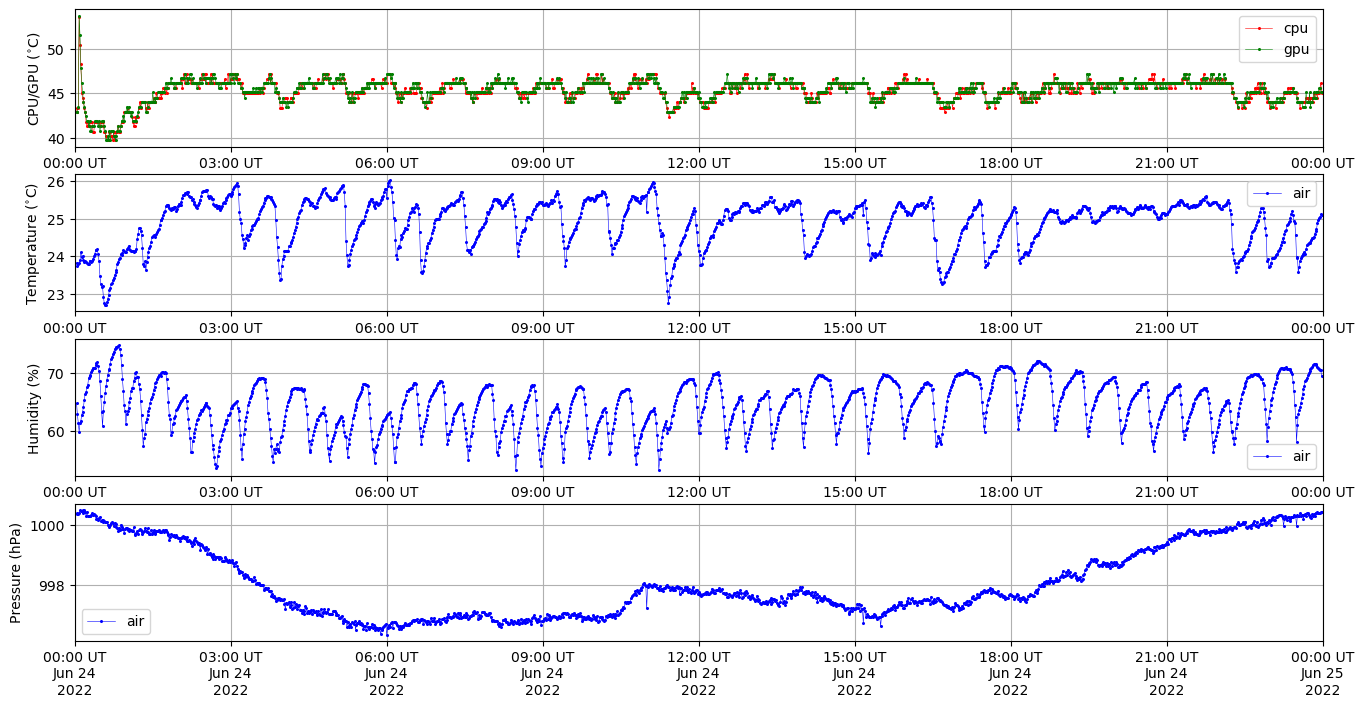Click the "23" tick on the Temperature axis
This screenshot has height=707, width=1364.
pyautogui.click(x=56, y=295)
